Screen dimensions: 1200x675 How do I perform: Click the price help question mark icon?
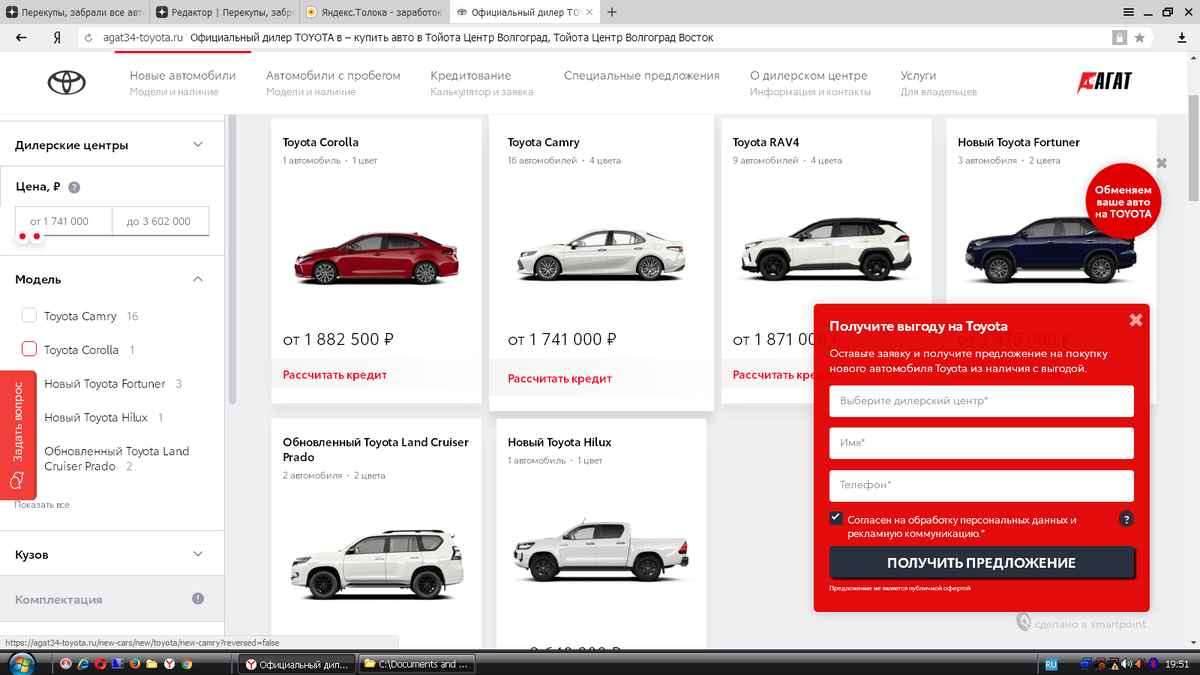click(74, 187)
